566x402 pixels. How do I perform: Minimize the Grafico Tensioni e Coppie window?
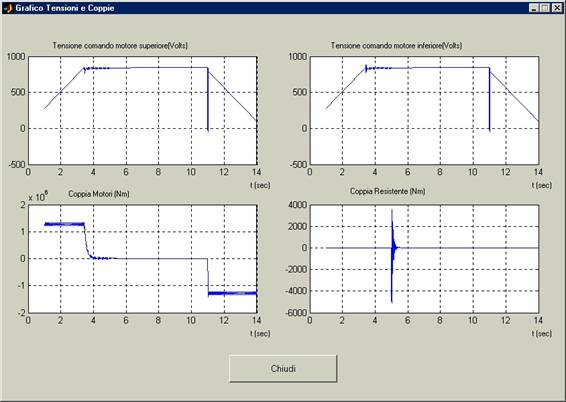tap(534, 8)
